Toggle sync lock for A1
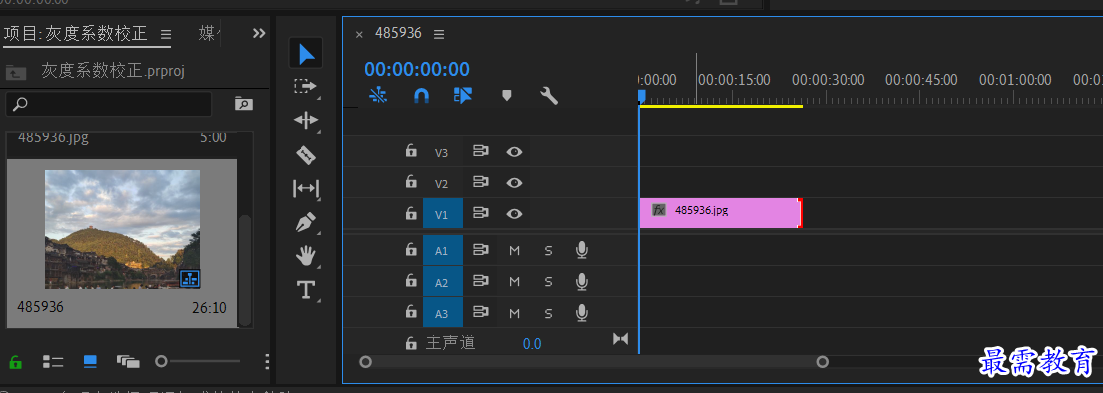The width and height of the screenshot is (1103, 393). [480, 250]
